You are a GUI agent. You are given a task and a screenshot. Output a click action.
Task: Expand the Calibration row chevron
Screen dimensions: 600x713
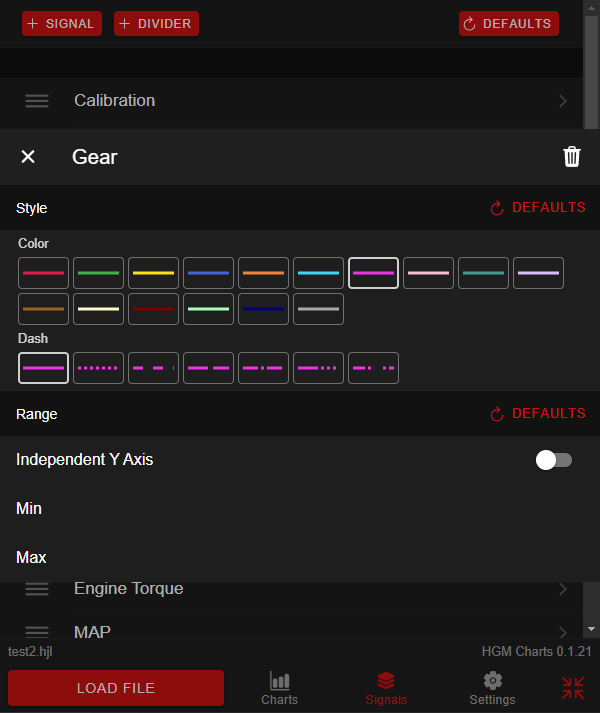coord(563,101)
